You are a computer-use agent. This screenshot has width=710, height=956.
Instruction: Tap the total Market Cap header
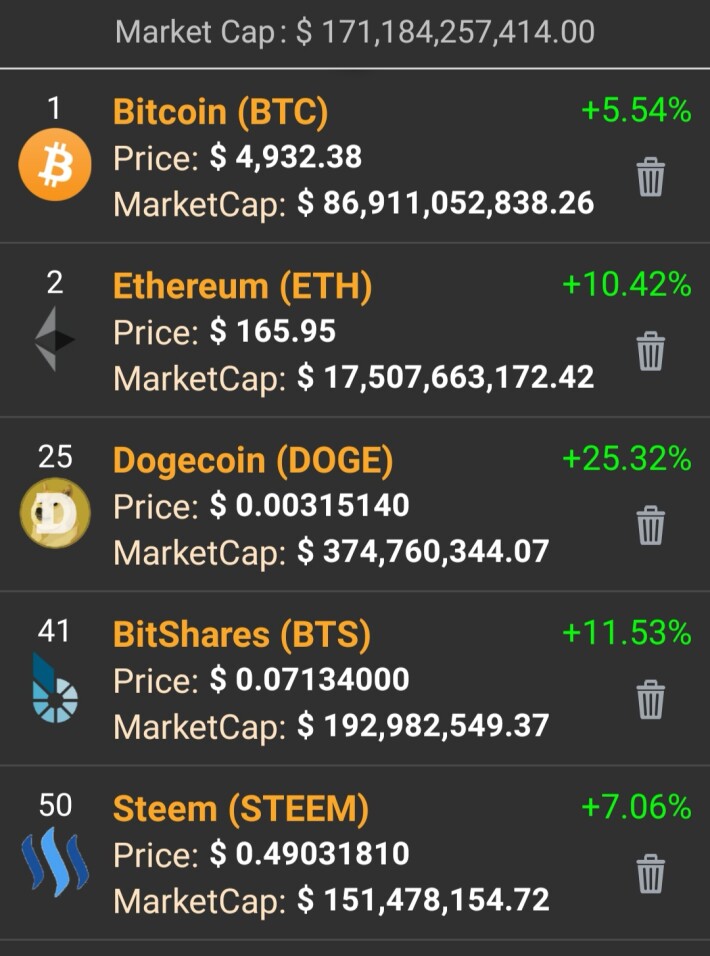pyautogui.click(x=355, y=32)
